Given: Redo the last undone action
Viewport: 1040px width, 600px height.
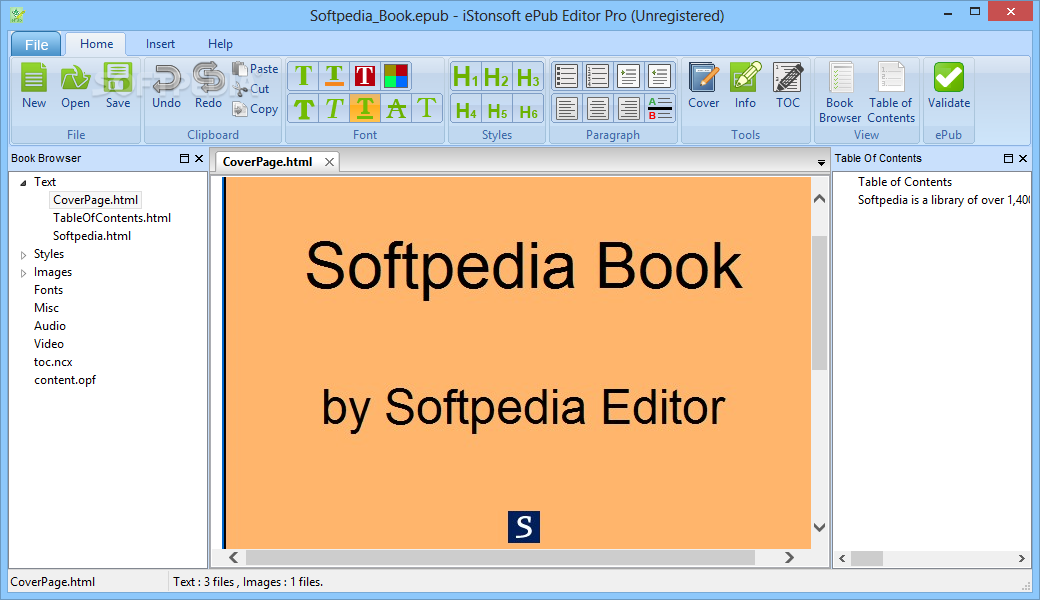Looking at the screenshot, I should [208, 86].
